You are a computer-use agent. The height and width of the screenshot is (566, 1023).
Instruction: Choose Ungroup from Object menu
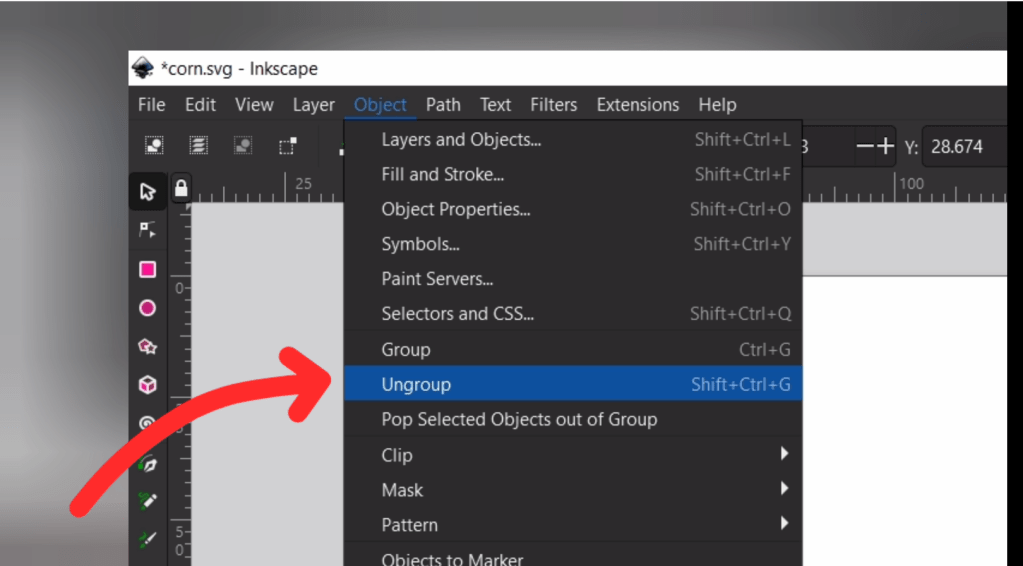pyautogui.click(x=573, y=384)
